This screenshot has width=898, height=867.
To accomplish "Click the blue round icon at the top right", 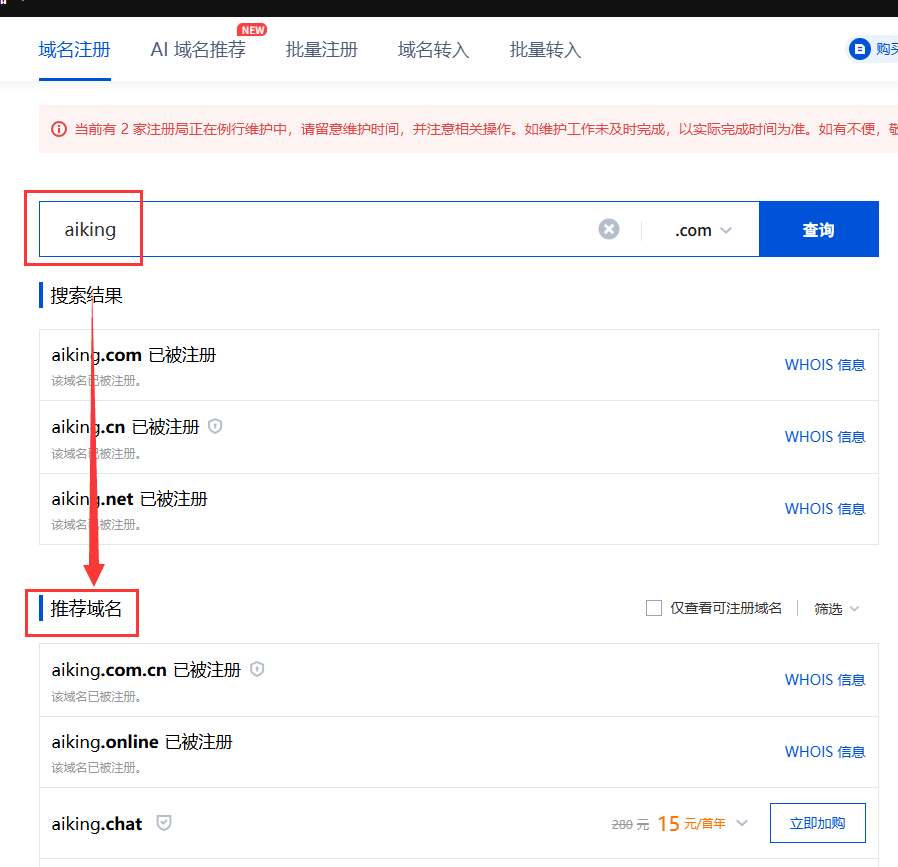I will 859,49.
